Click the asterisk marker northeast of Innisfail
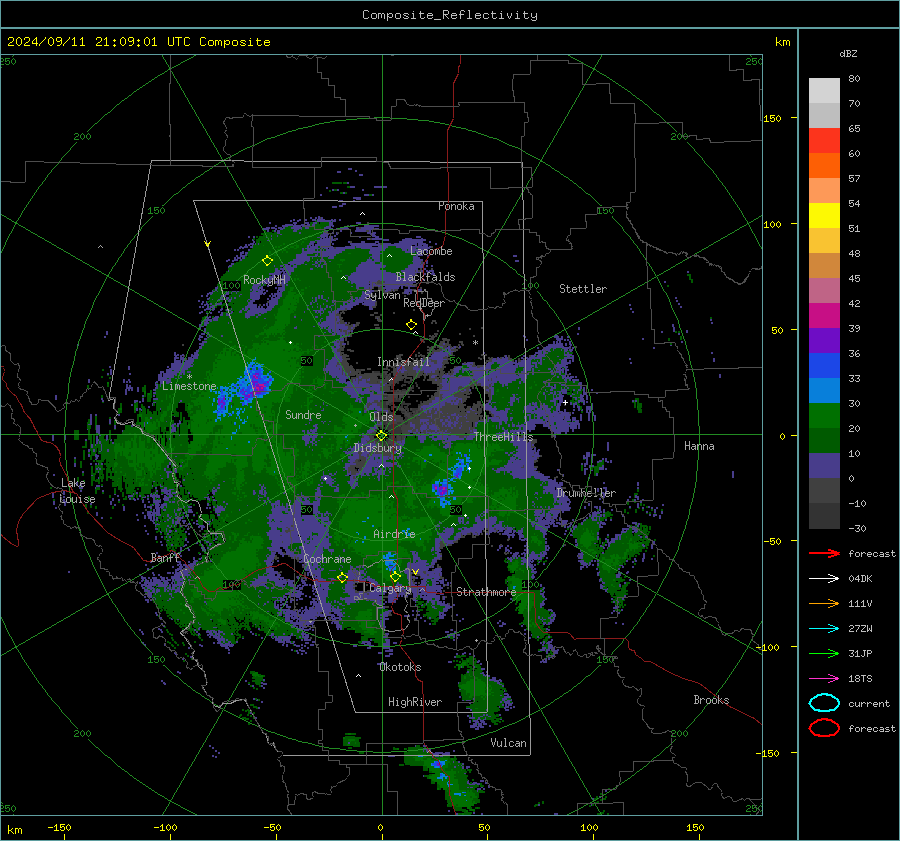The width and height of the screenshot is (900, 841). coord(475,343)
